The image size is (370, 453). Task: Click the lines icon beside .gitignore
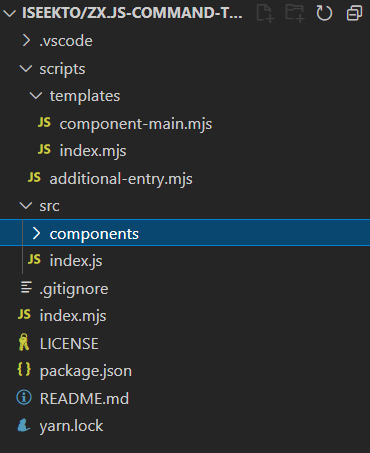[26, 287]
